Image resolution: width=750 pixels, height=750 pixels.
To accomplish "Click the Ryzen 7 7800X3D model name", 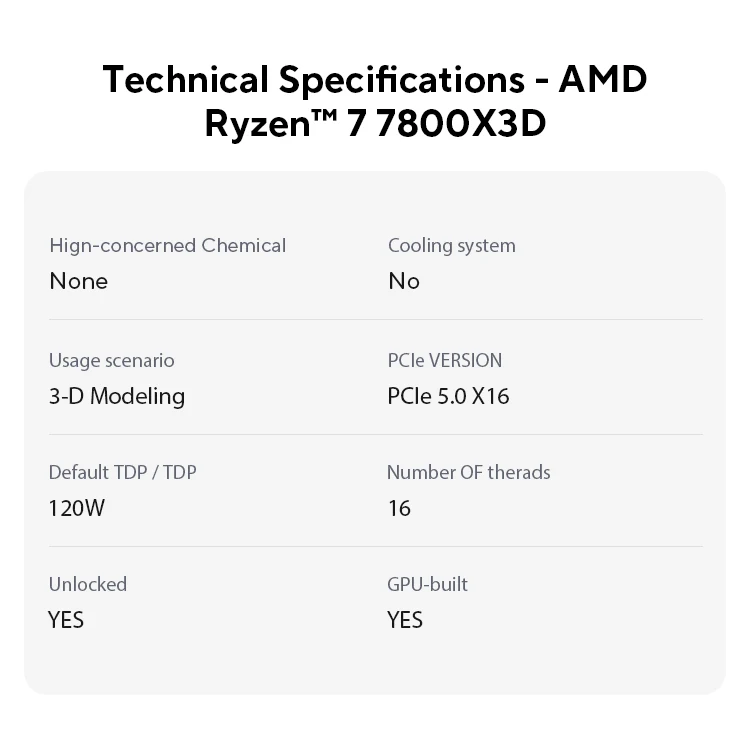I will pyautogui.click(x=375, y=123).
